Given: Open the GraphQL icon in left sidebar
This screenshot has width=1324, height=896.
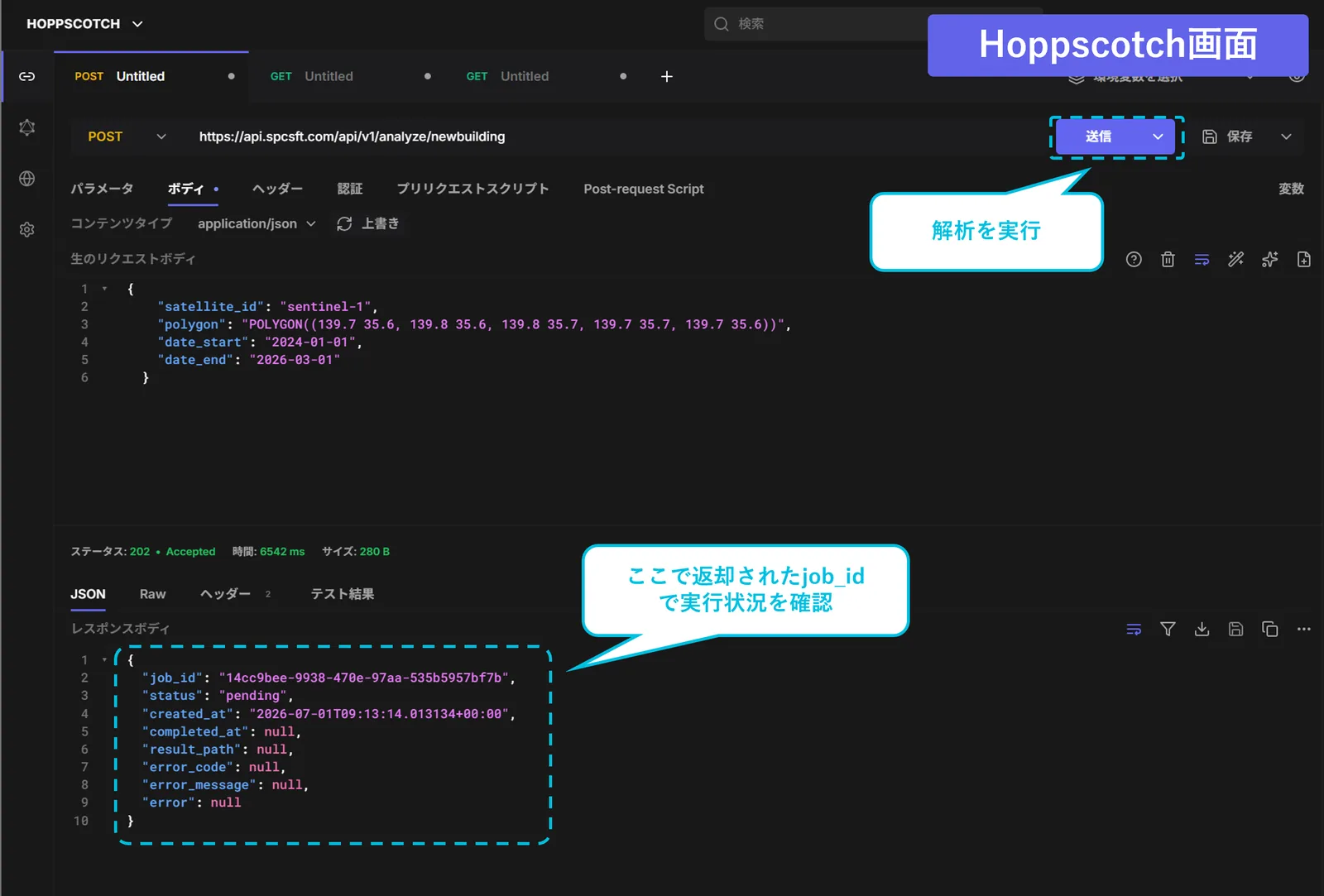Looking at the screenshot, I should click(26, 127).
